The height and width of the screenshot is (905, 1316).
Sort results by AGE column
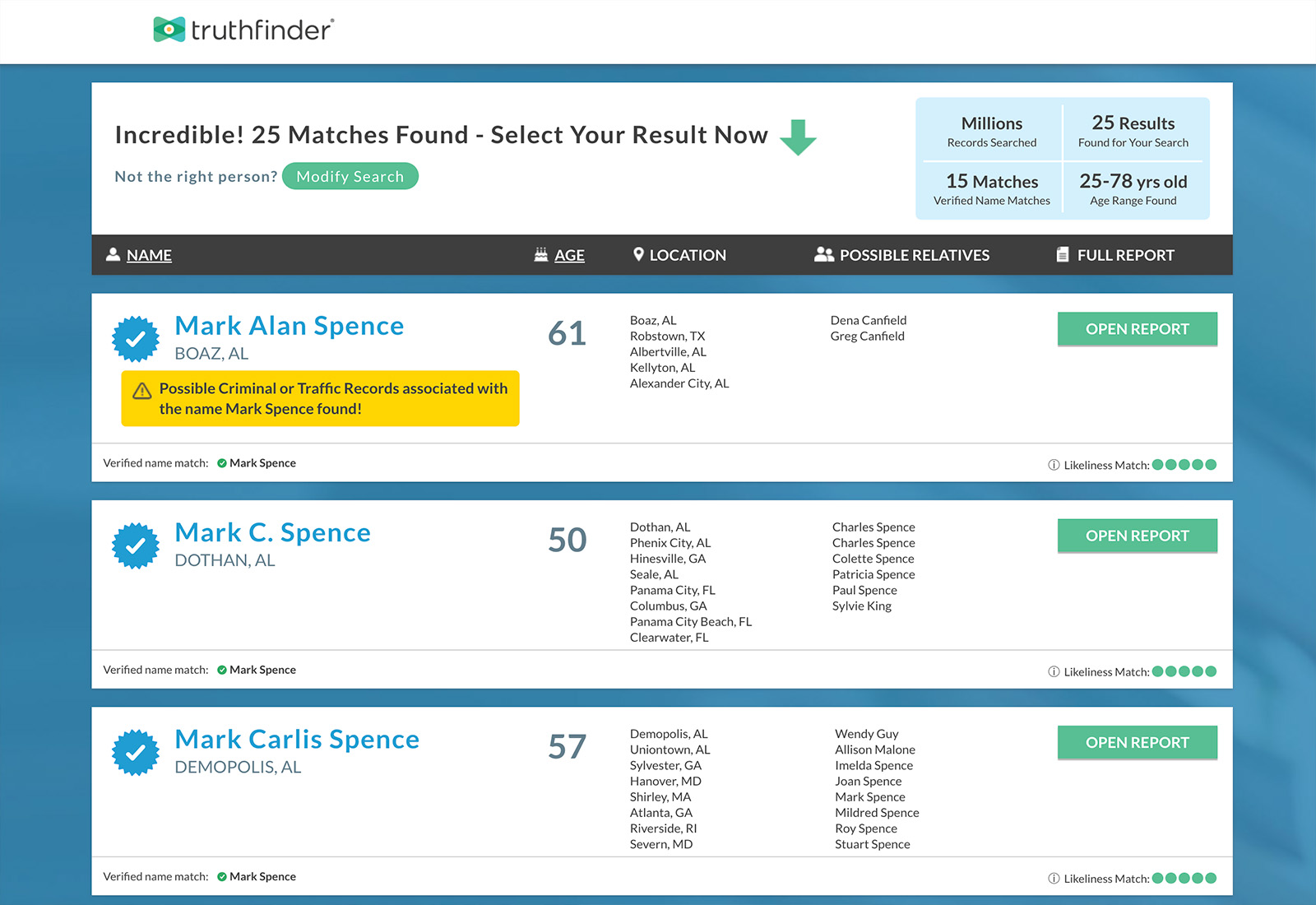[569, 255]
